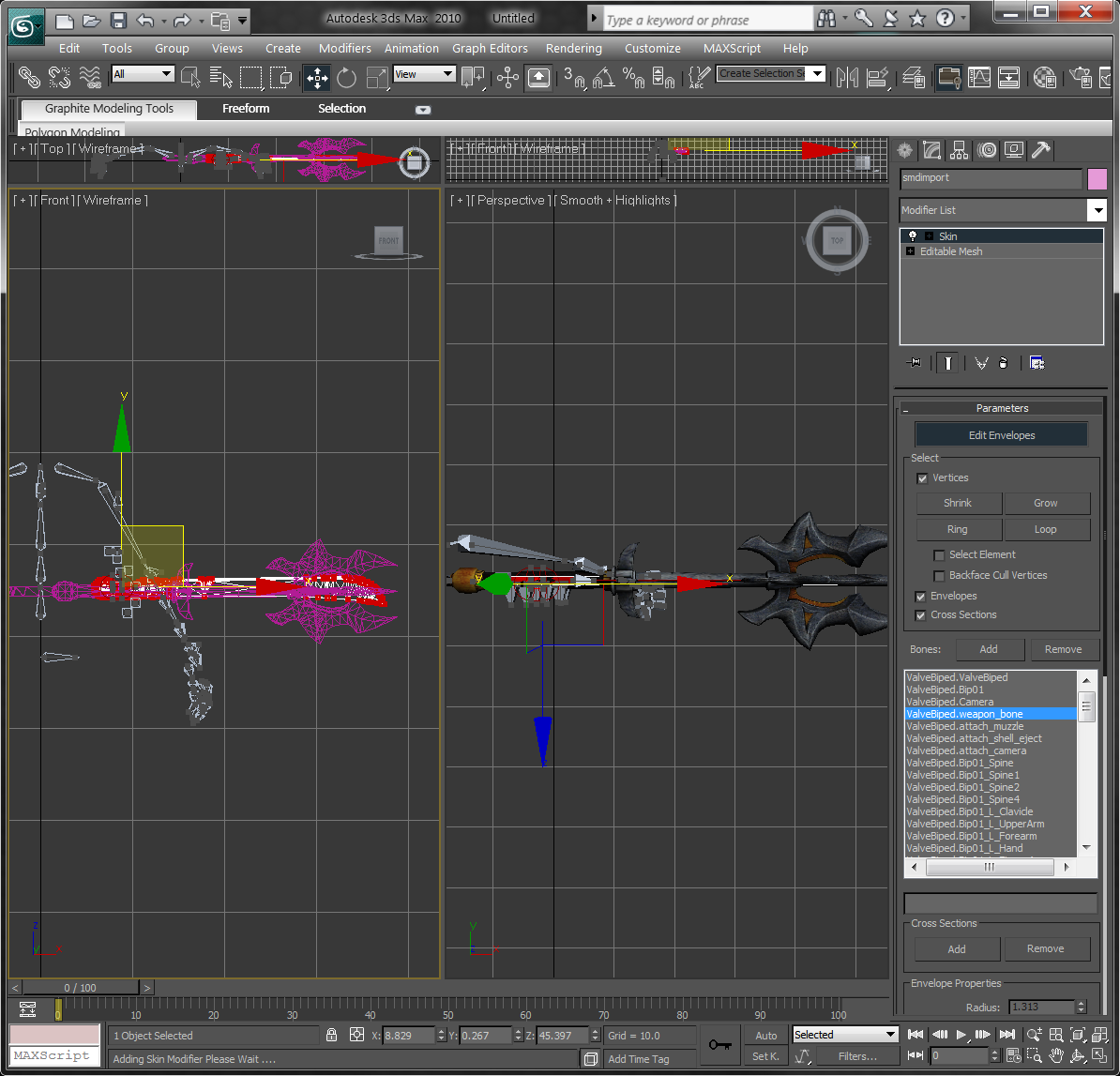Open the Hierarchy command panel tab
This screenshot has width=1120, height=1076.
click(959, 150)
